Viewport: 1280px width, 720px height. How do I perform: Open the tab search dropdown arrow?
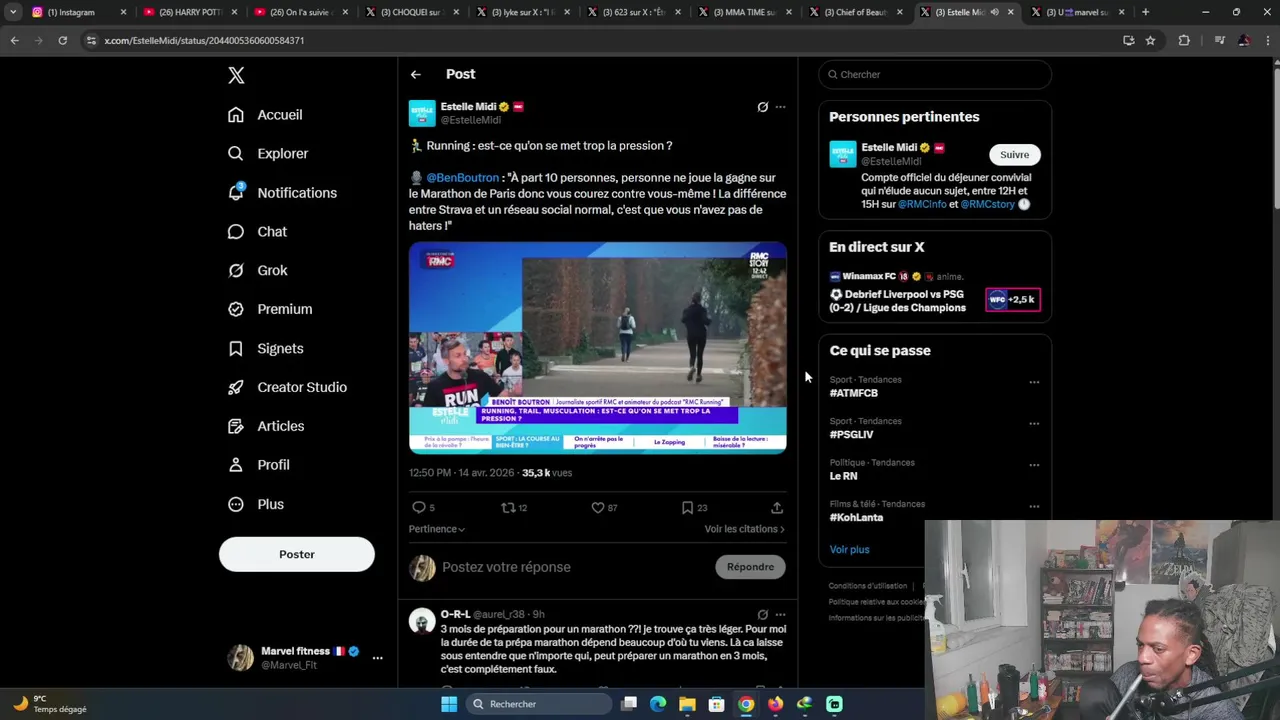pos(13,12)
